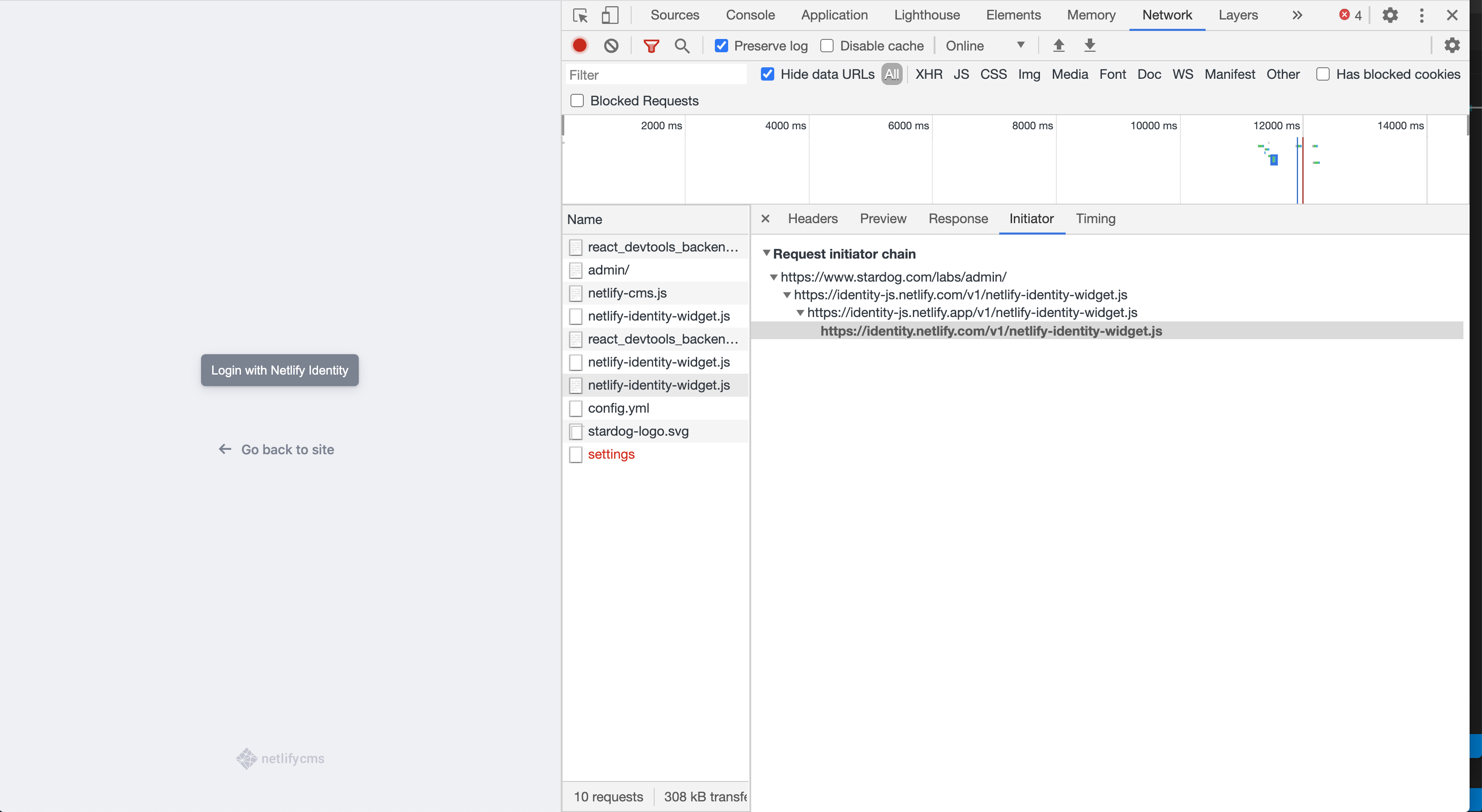Stop recording network log
The height and width of the screenshot is (812, 1482).
(579, 46)
